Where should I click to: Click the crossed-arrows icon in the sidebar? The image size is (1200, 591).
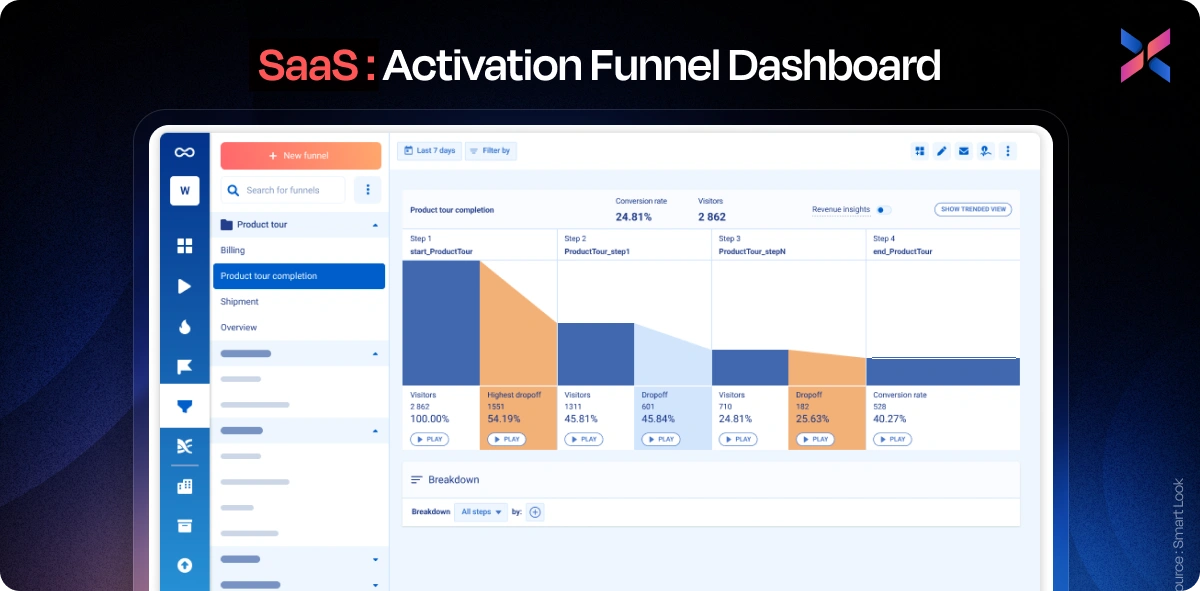click(x=184, y=446)
